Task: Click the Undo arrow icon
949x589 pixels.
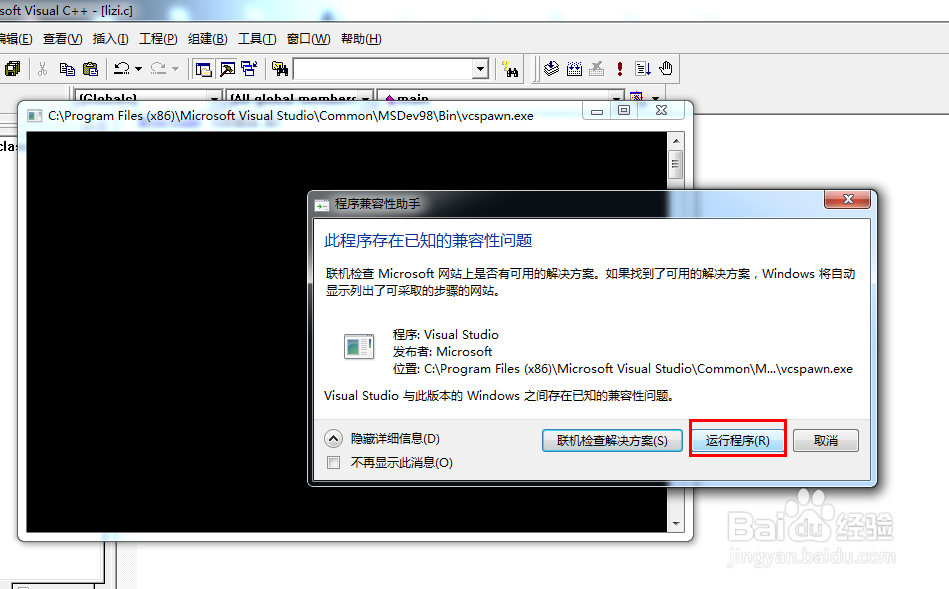Action: [122, 69]
